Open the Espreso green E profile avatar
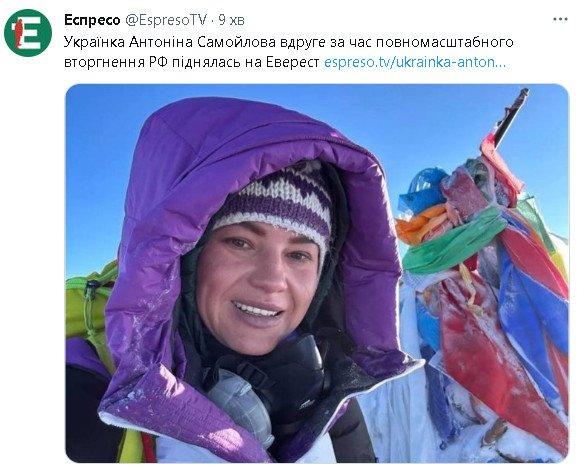This screenshot has width=577, height=470. click(28, 33)
